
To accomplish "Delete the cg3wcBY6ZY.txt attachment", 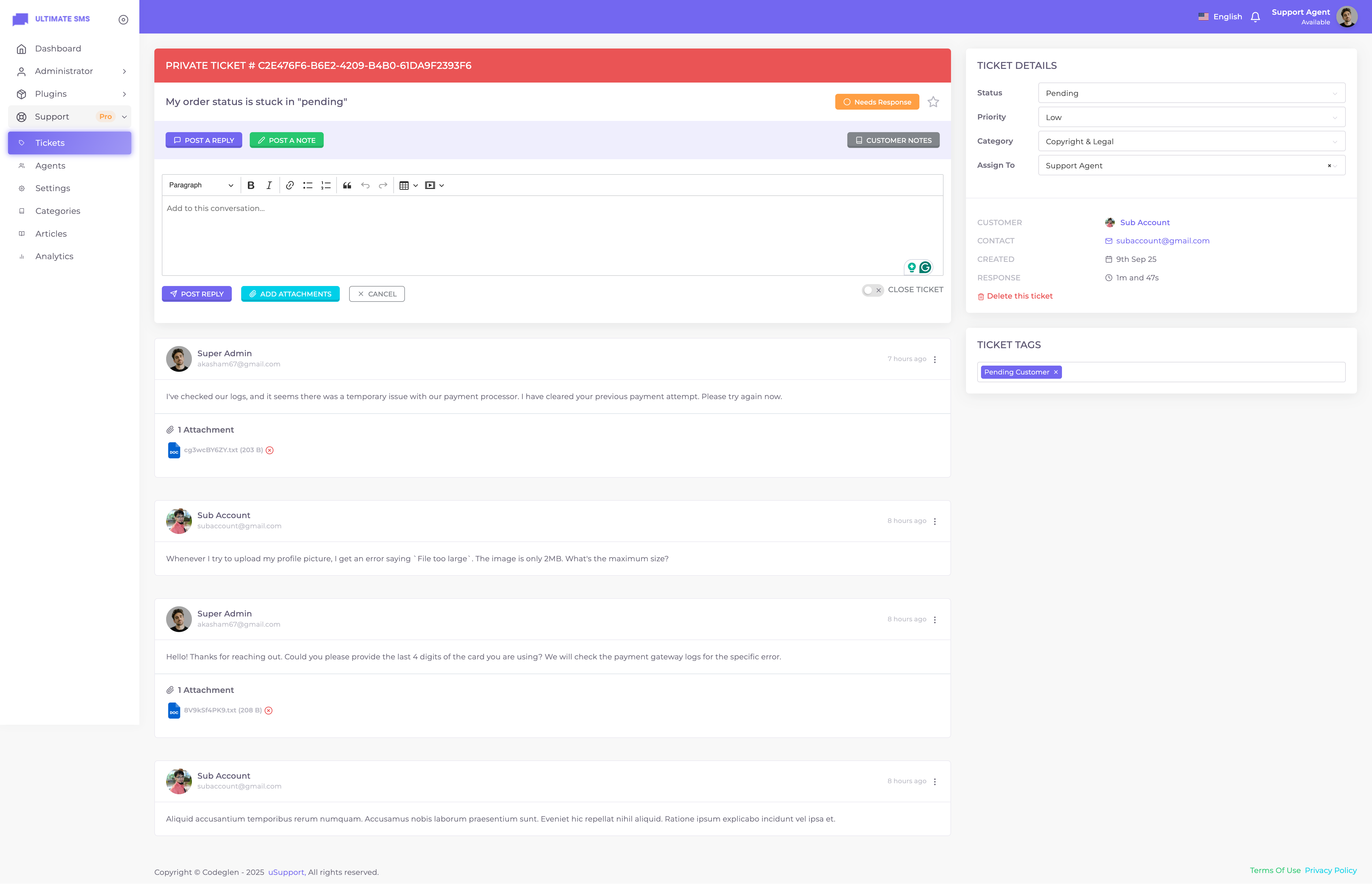I will point(269,450).
